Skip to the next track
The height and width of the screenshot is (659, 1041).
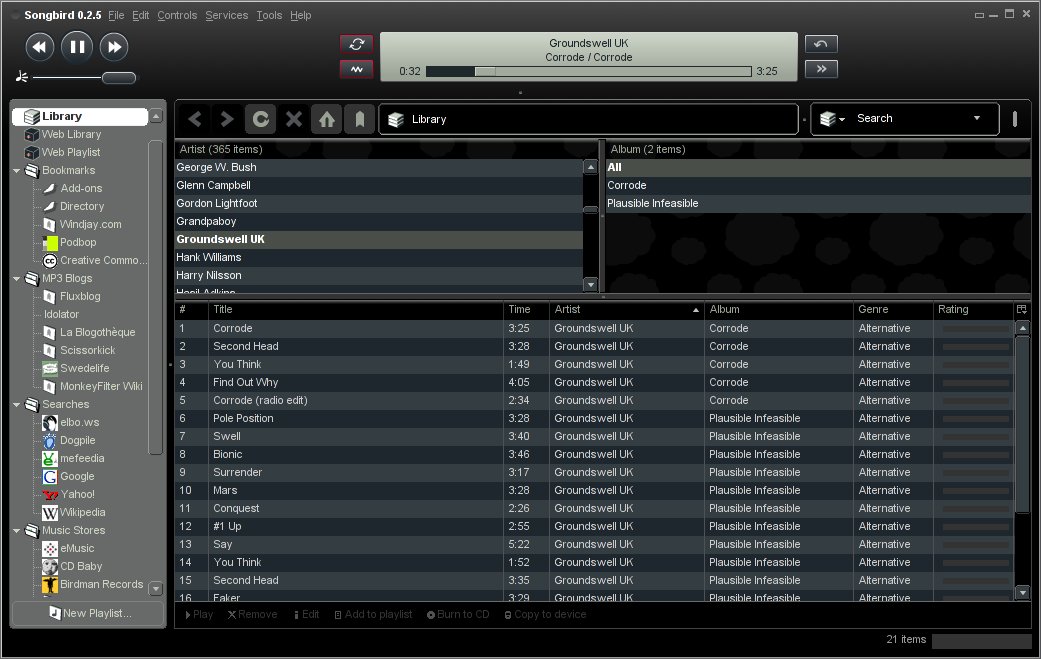pyautogui.click(x=114, y=47)
